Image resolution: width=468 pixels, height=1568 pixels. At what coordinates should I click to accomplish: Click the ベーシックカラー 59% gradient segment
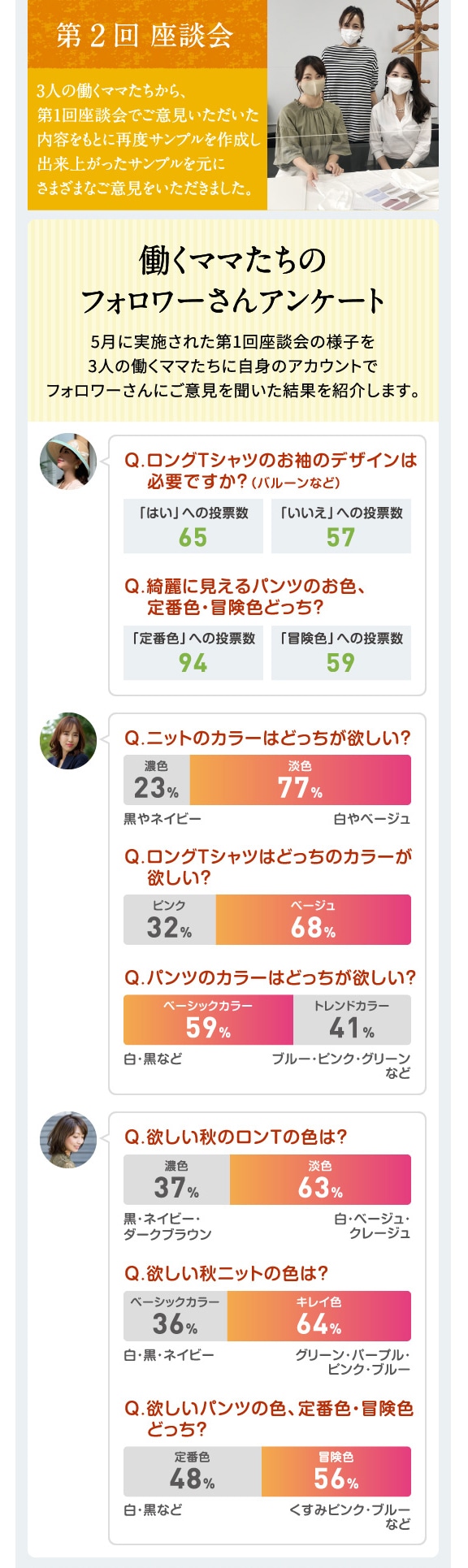tap(208, 1020)
